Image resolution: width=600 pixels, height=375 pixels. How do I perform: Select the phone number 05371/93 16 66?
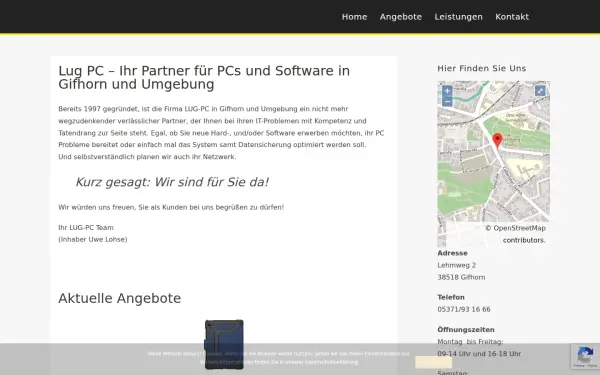pyautogui.click(x=464, y=309)
